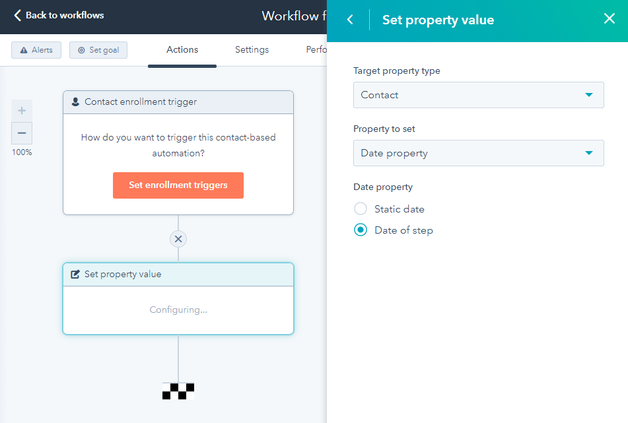Open the Target property type dropdown
The width and height of the screenshot is (628, 423).
[478, 95]
